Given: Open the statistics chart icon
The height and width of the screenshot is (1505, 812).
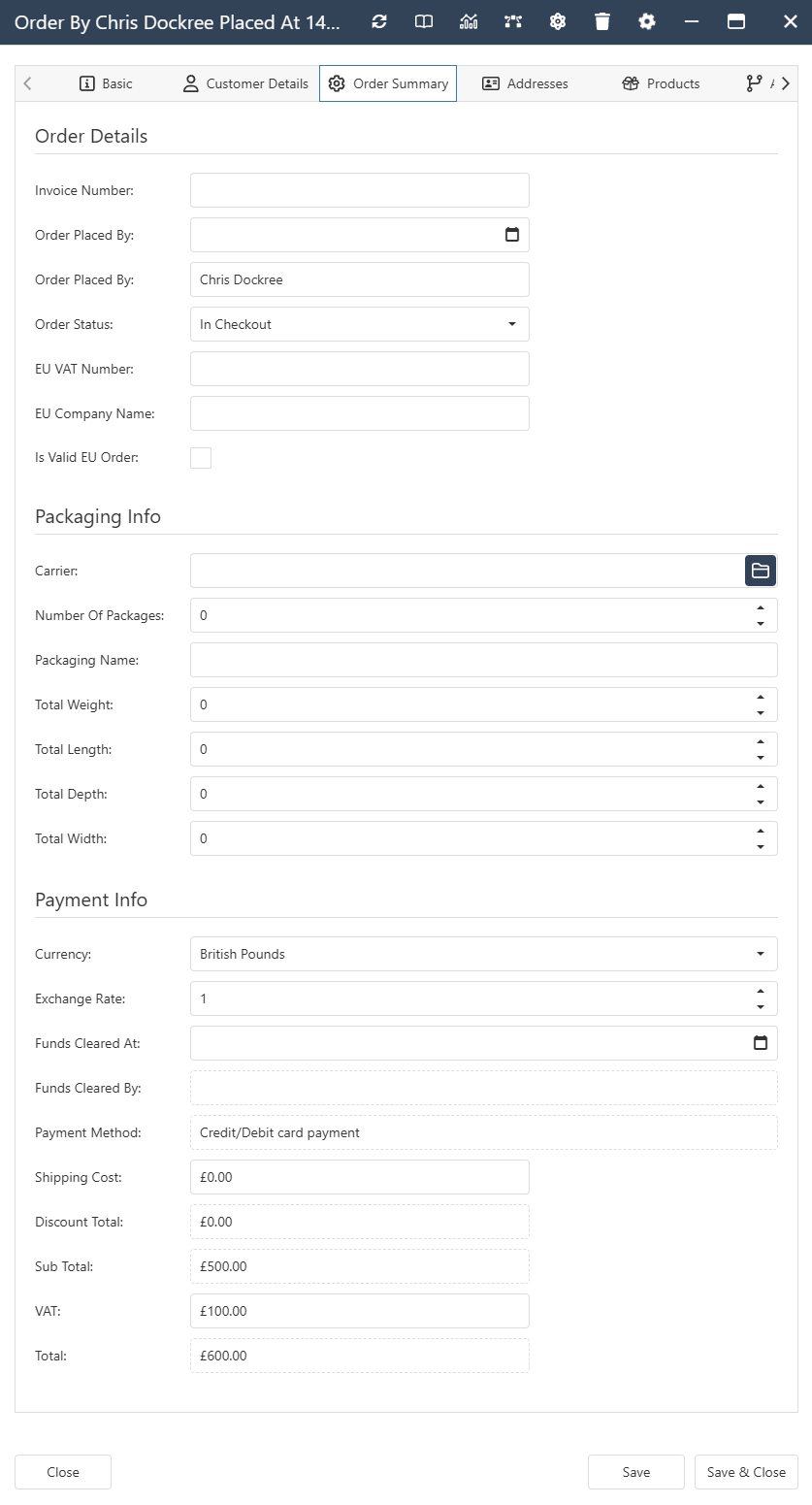Looking at the screenshot, I should point(469,21).
